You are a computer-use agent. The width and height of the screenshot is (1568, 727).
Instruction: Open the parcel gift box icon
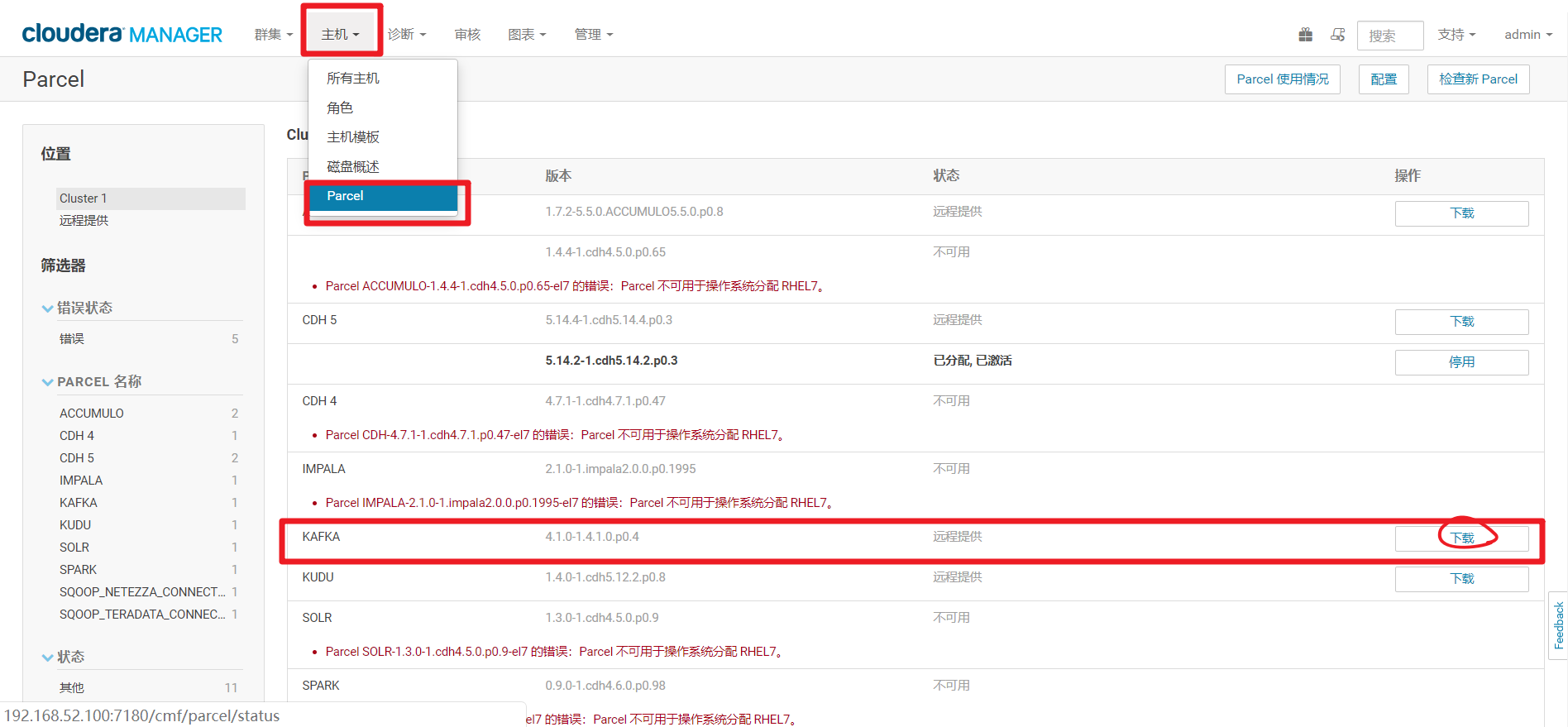[1305, 35]
